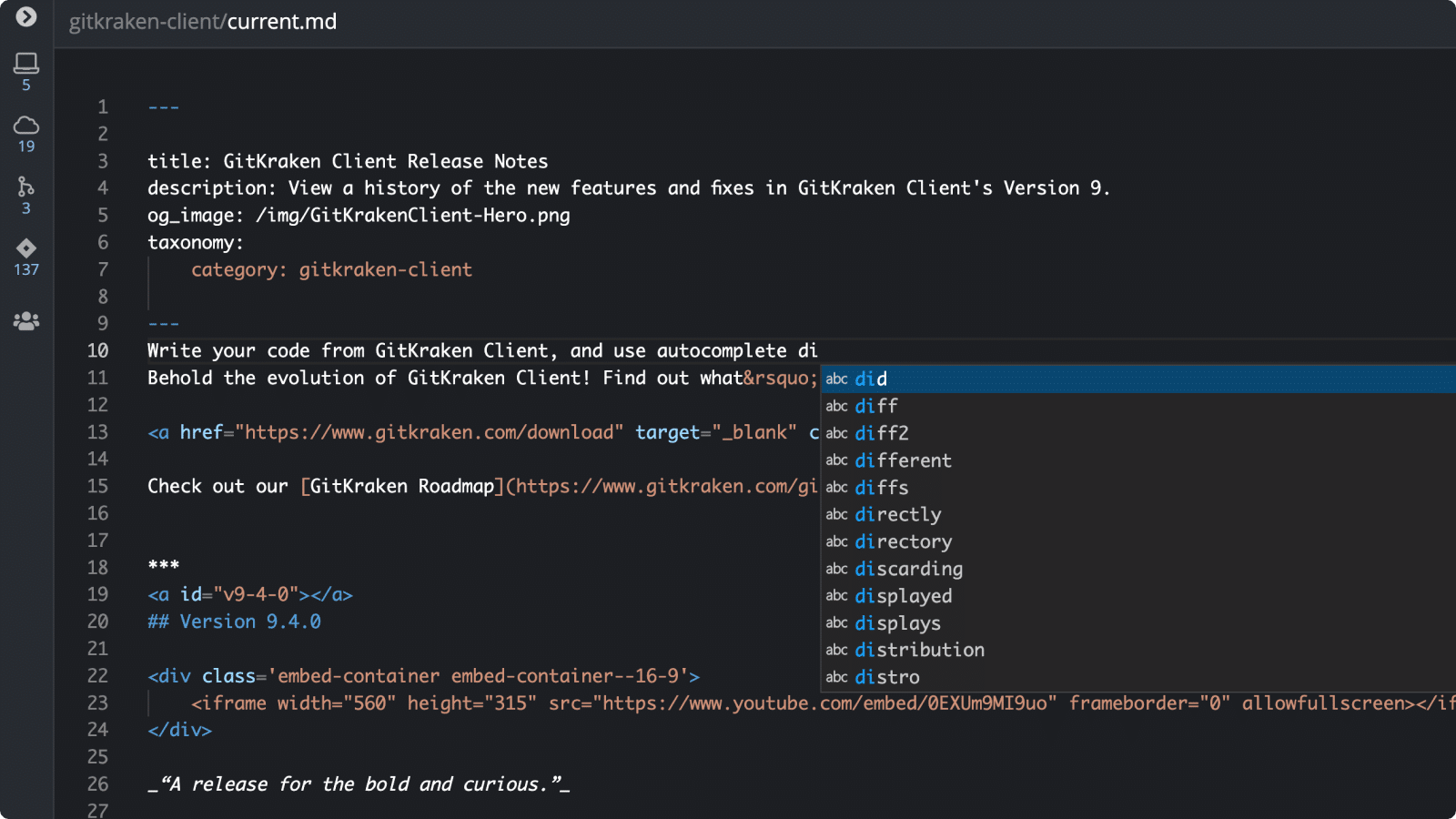Click the 'taxonomy:' line
1456x819 pixels.
(196, 243)
